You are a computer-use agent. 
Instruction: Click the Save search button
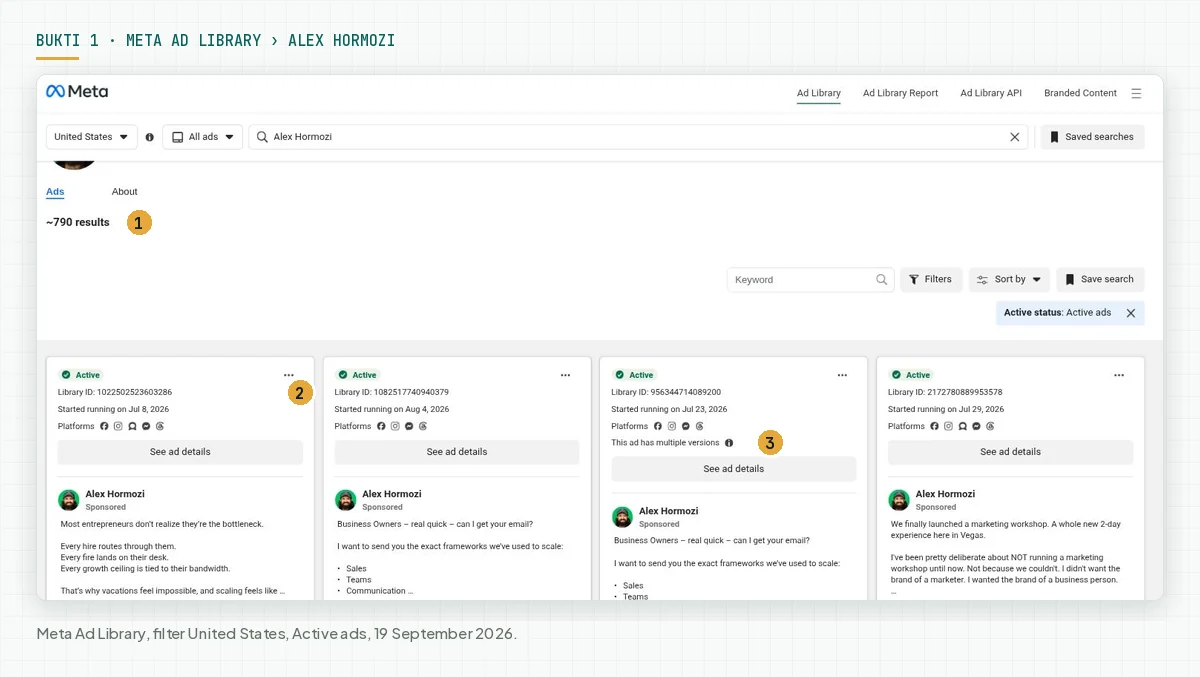(1100, 280)
